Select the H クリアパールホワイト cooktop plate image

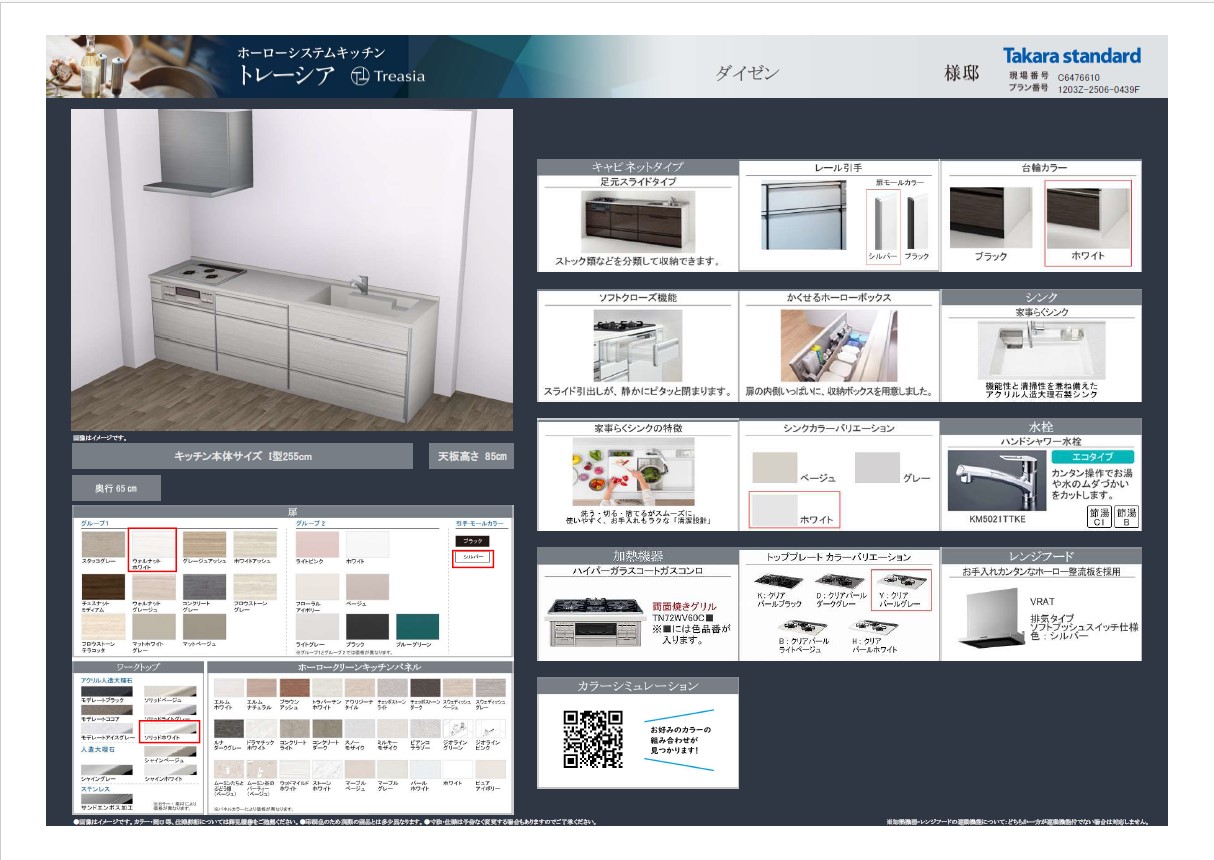click(872, 628)
